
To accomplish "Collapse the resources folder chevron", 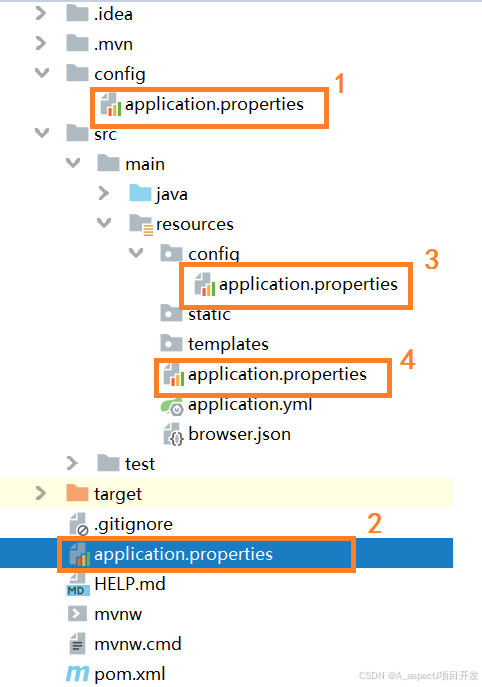I will tap(104, 223).
